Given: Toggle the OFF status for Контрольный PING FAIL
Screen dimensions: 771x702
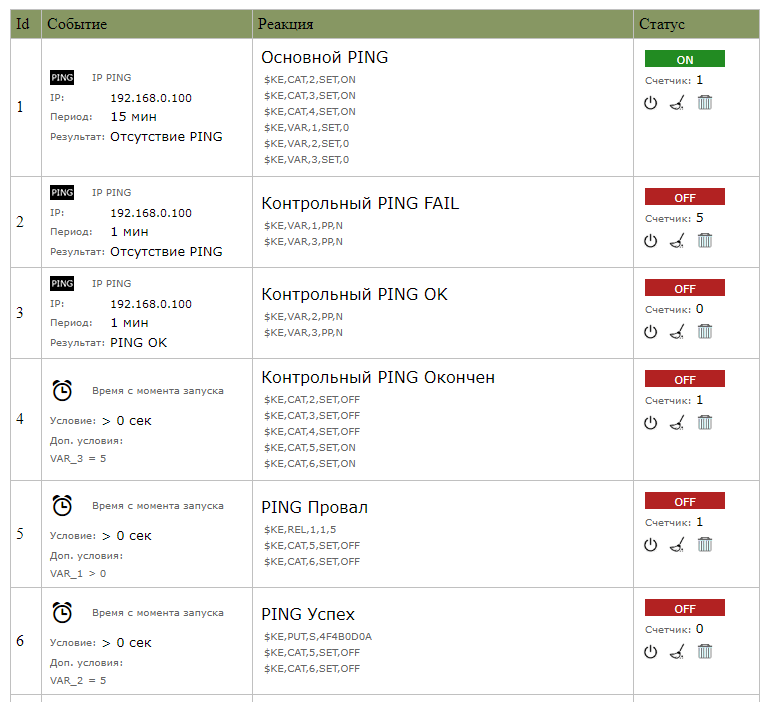Looking at the screenshot, I should [685, 197].
